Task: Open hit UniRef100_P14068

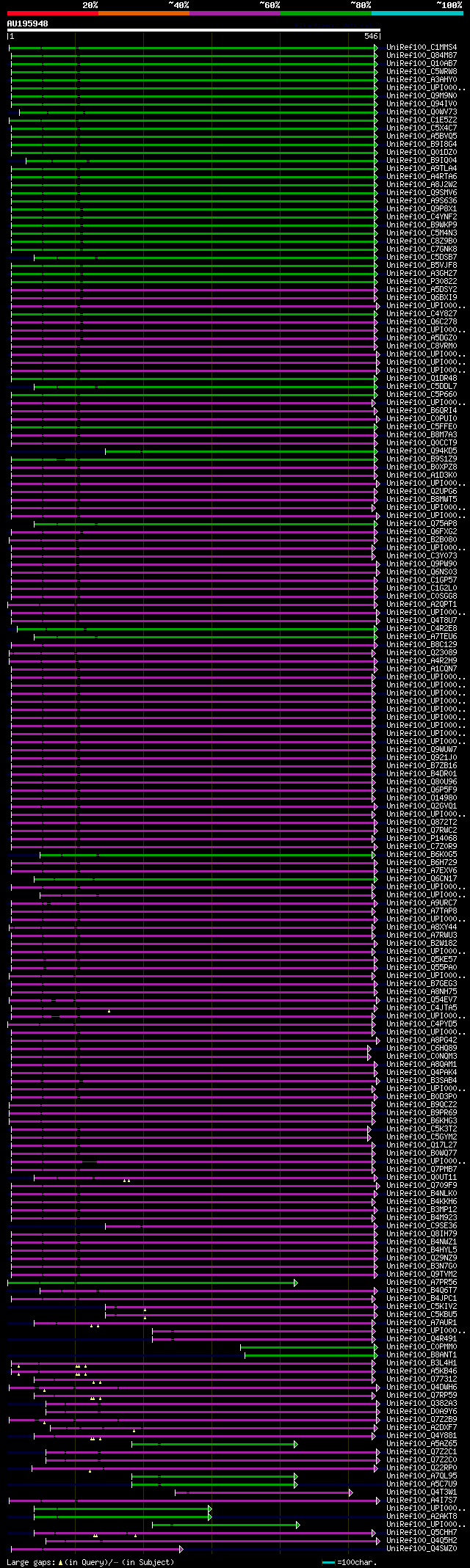Action: pos(422,839)
